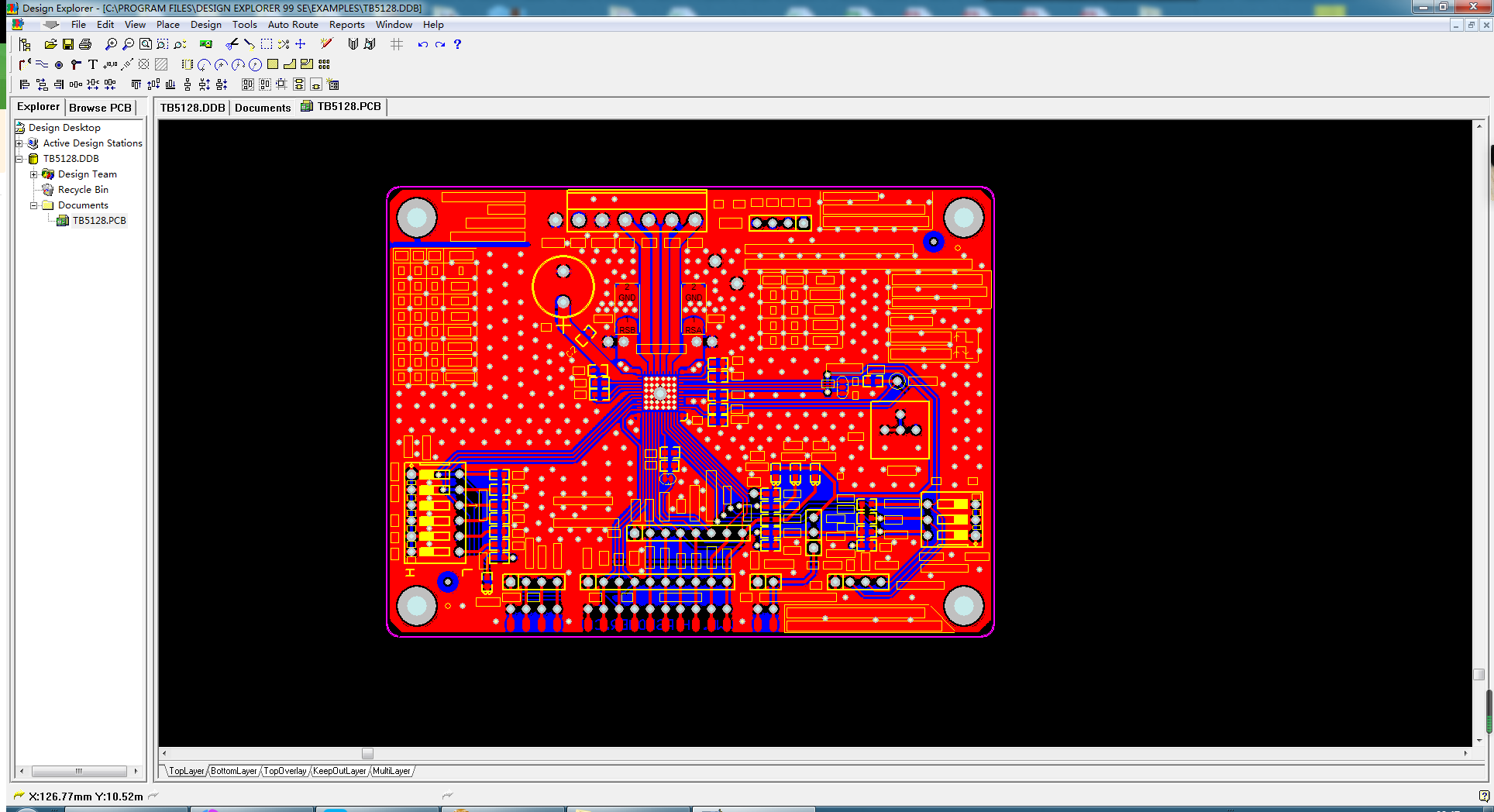Select the Zoom In tool
This screenshot has width=1494, height=812.
click(109, 44)
